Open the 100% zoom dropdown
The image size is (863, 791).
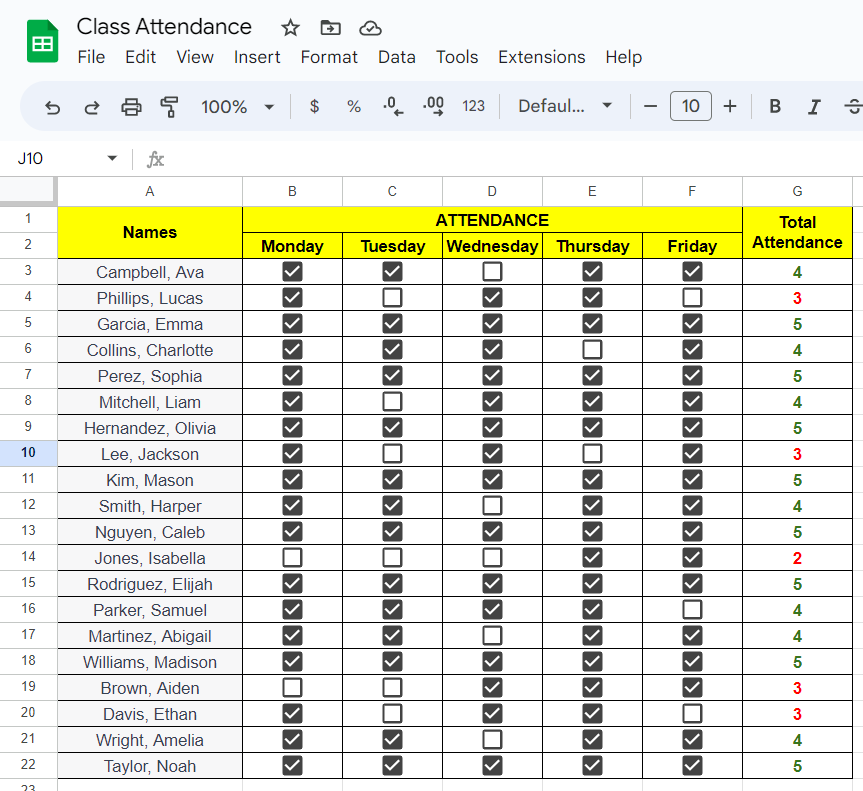click(237, 107)
